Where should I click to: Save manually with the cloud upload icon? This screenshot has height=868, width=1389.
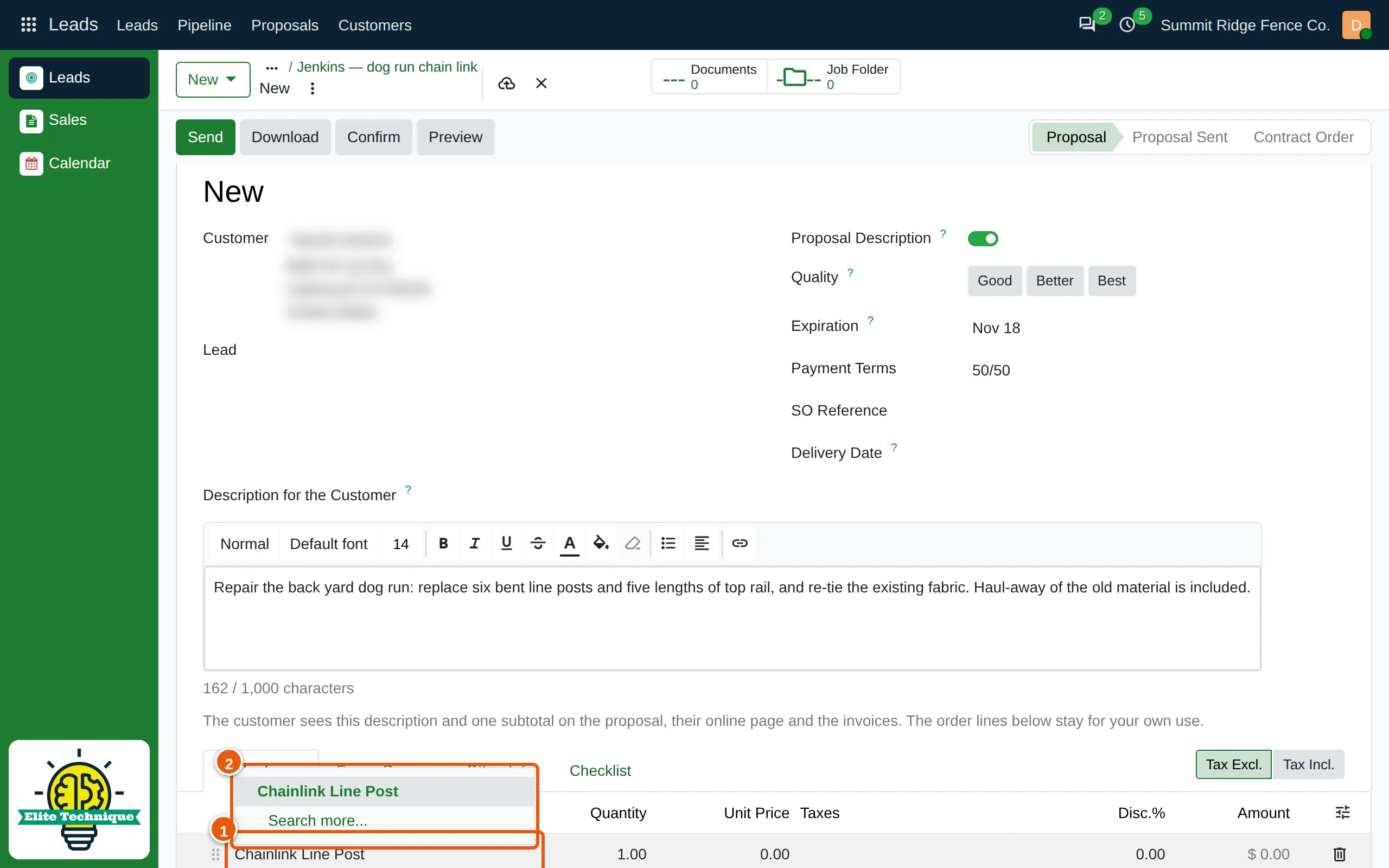click(x=506, y=84)
